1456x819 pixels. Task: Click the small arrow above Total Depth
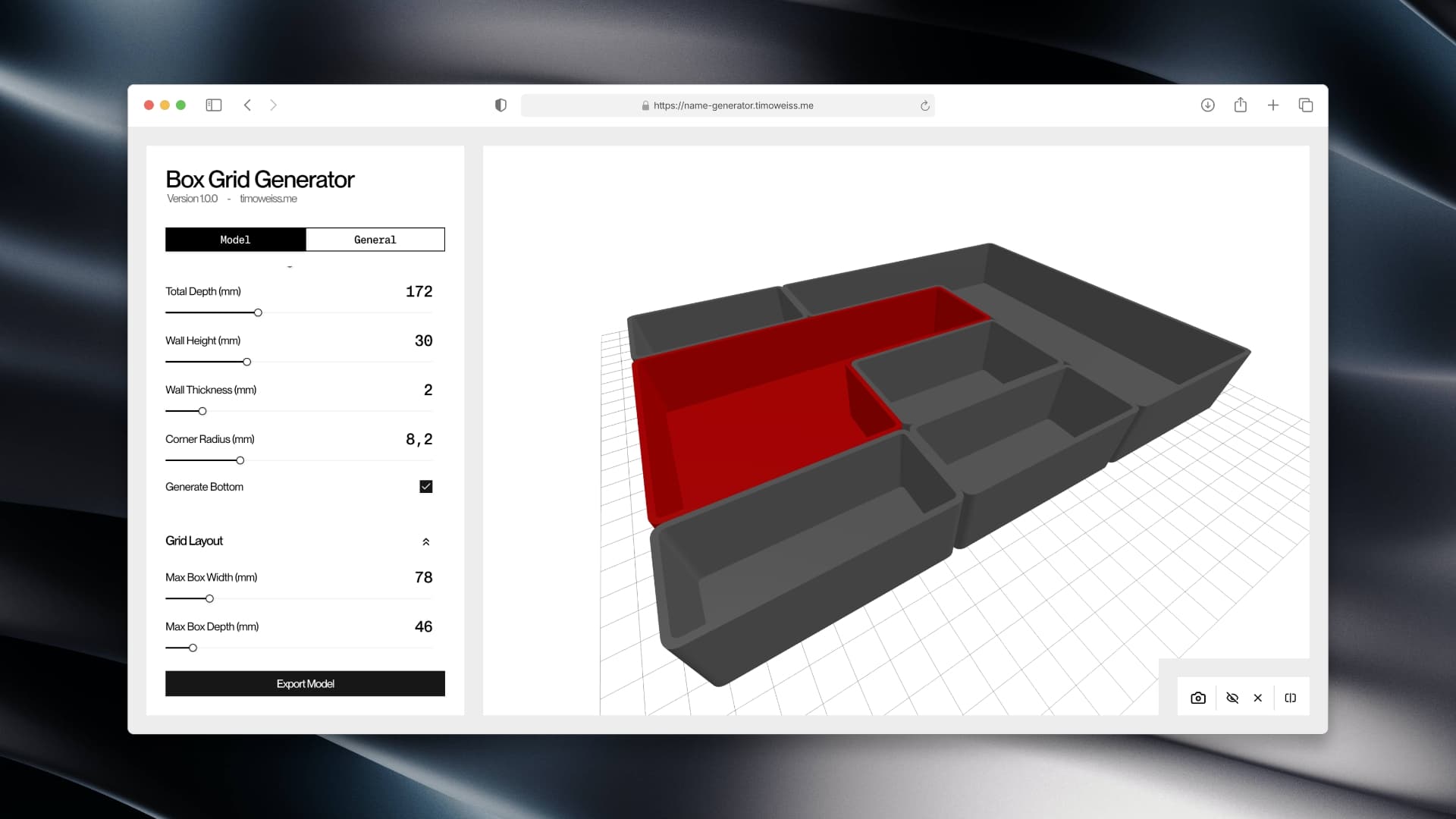click(x=290, y=265)
